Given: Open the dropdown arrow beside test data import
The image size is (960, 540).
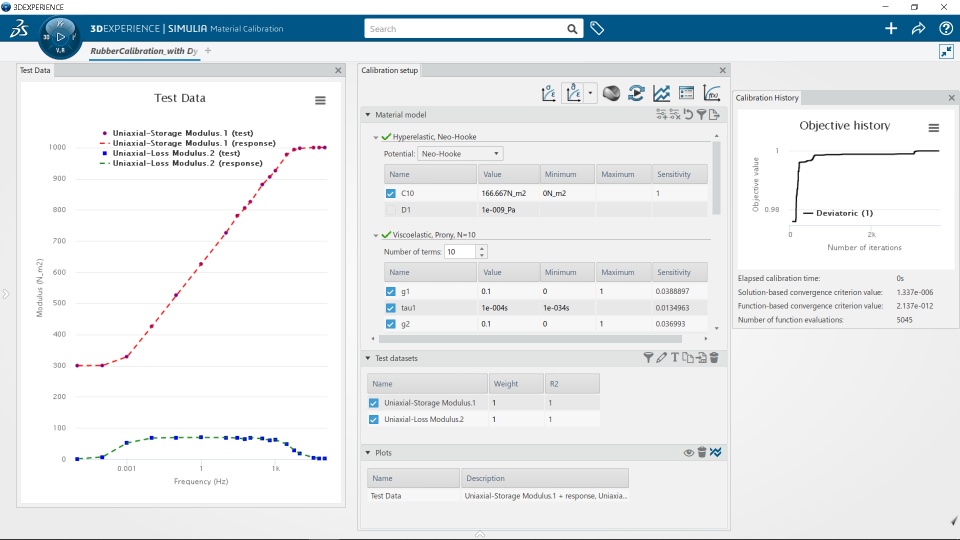Looking at the screenshot, I should coord(590,94).
